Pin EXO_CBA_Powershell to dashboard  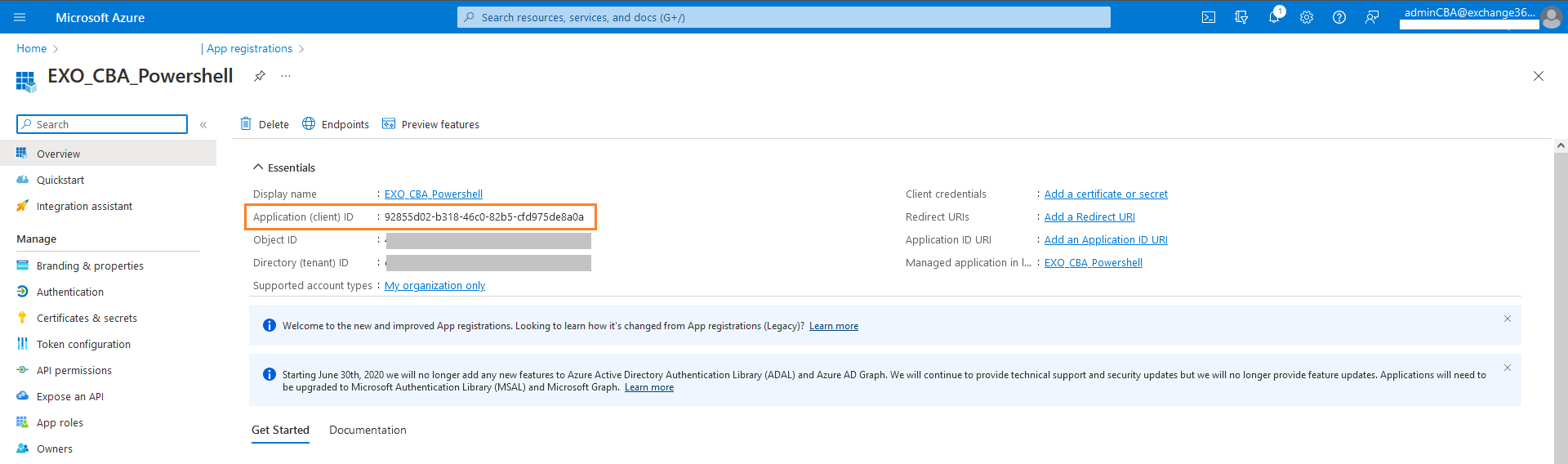tap(260, 76)
